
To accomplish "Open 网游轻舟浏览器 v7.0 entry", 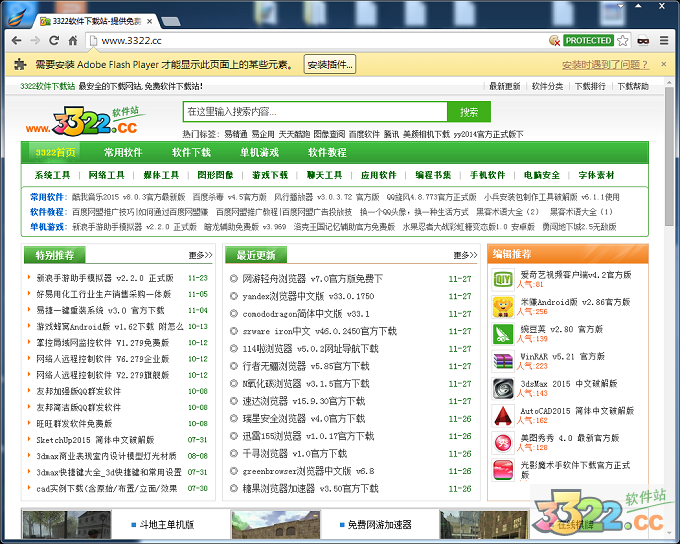I will click(x=312, y=279).
